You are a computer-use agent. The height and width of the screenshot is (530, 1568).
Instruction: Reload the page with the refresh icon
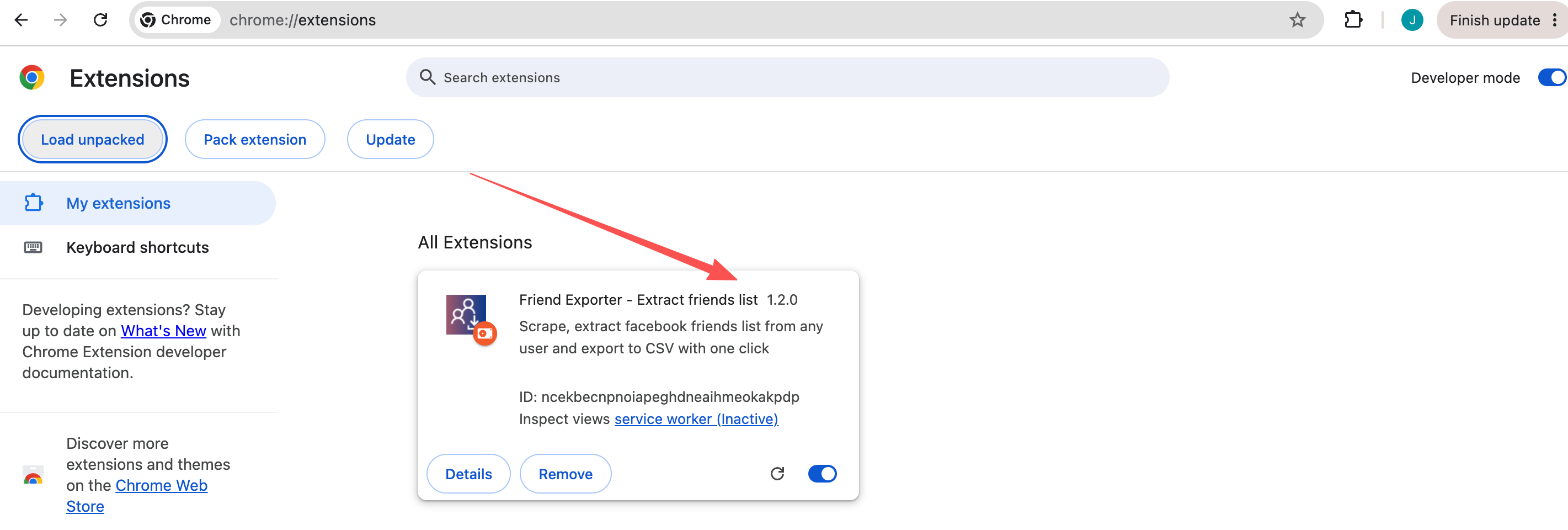pos(100,20)
